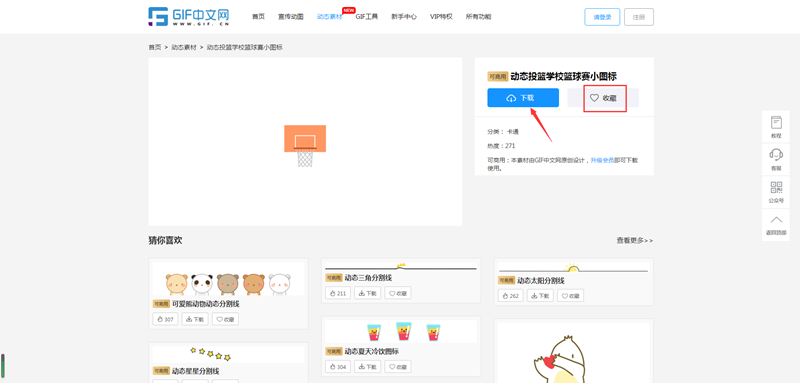Click the blue 下载 download button

click(x=523, y=98)
